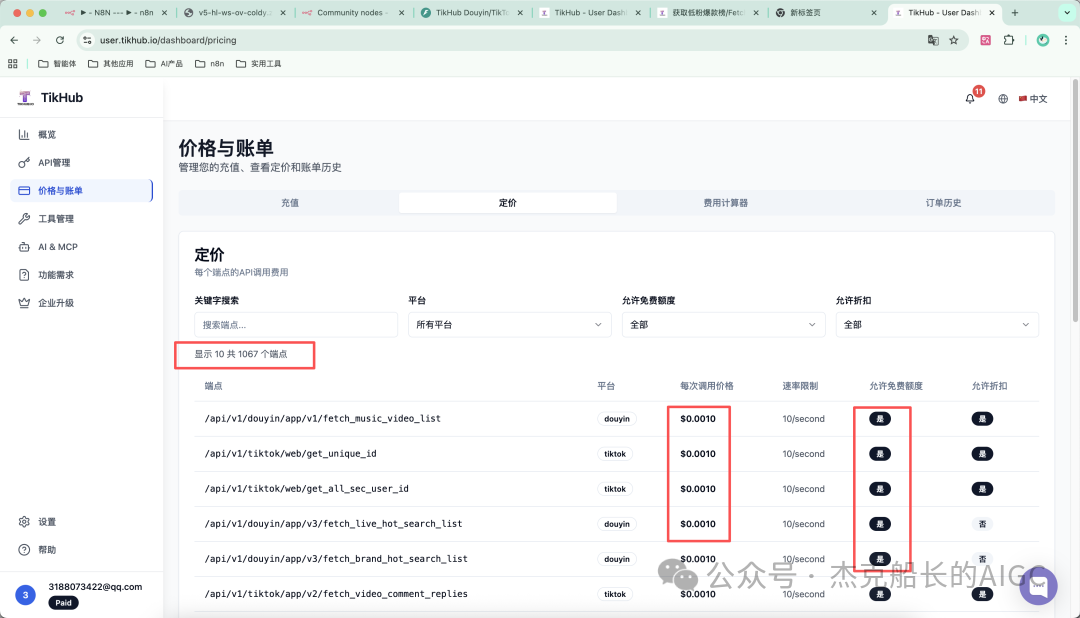This screenshot has width=1080, height=618.
Task: Switch to the Community nodes browser tab
Action: (351, 12)
